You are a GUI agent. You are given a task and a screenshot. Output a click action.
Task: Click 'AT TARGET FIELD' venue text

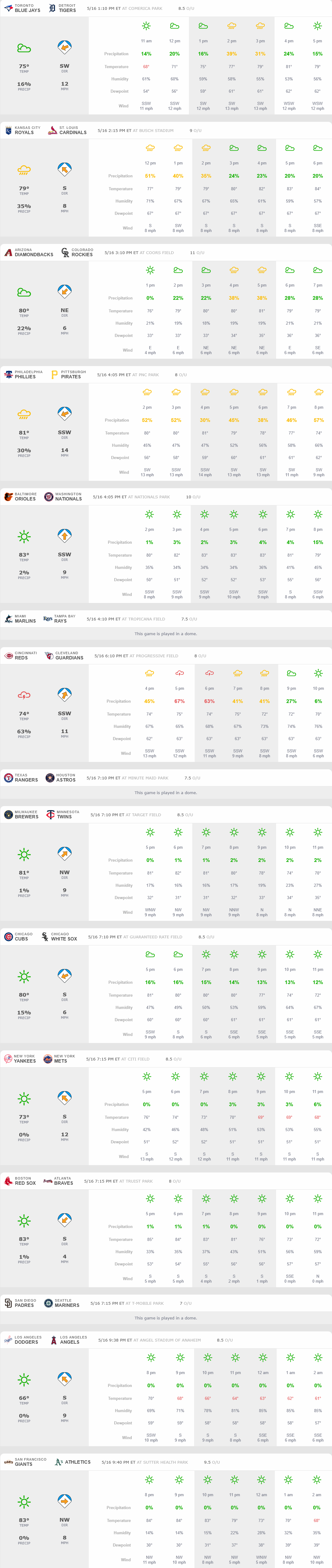click(x=144, y=814)
